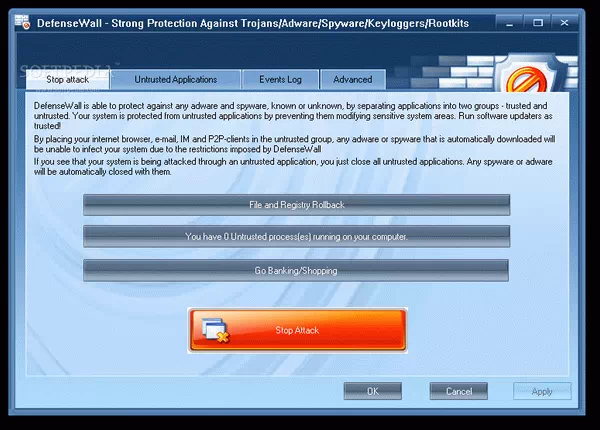Confirm with the OK button
The image size is (600, 430).
pos(373,391)
